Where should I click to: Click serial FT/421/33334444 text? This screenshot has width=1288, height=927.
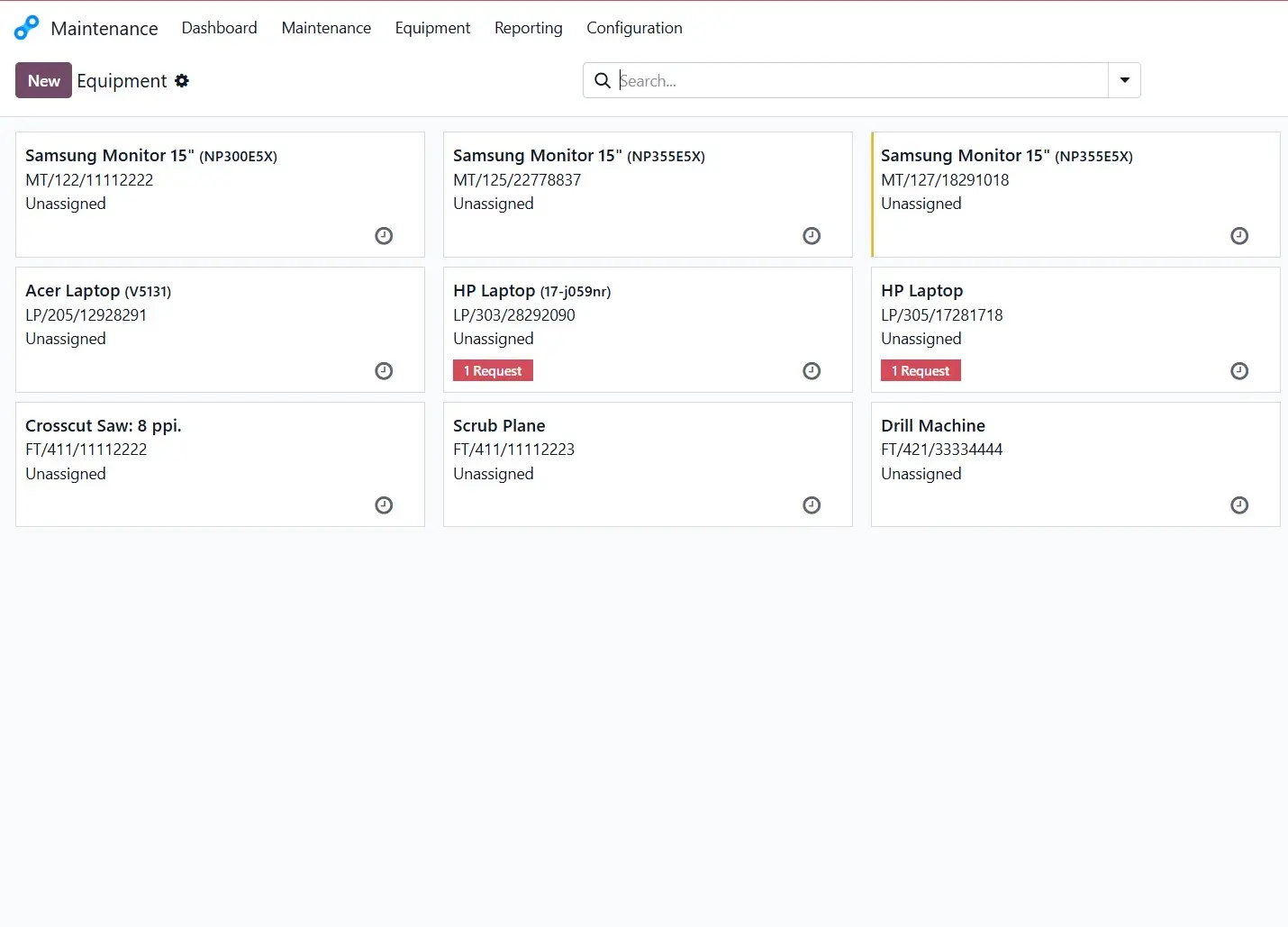click(941, 450)
